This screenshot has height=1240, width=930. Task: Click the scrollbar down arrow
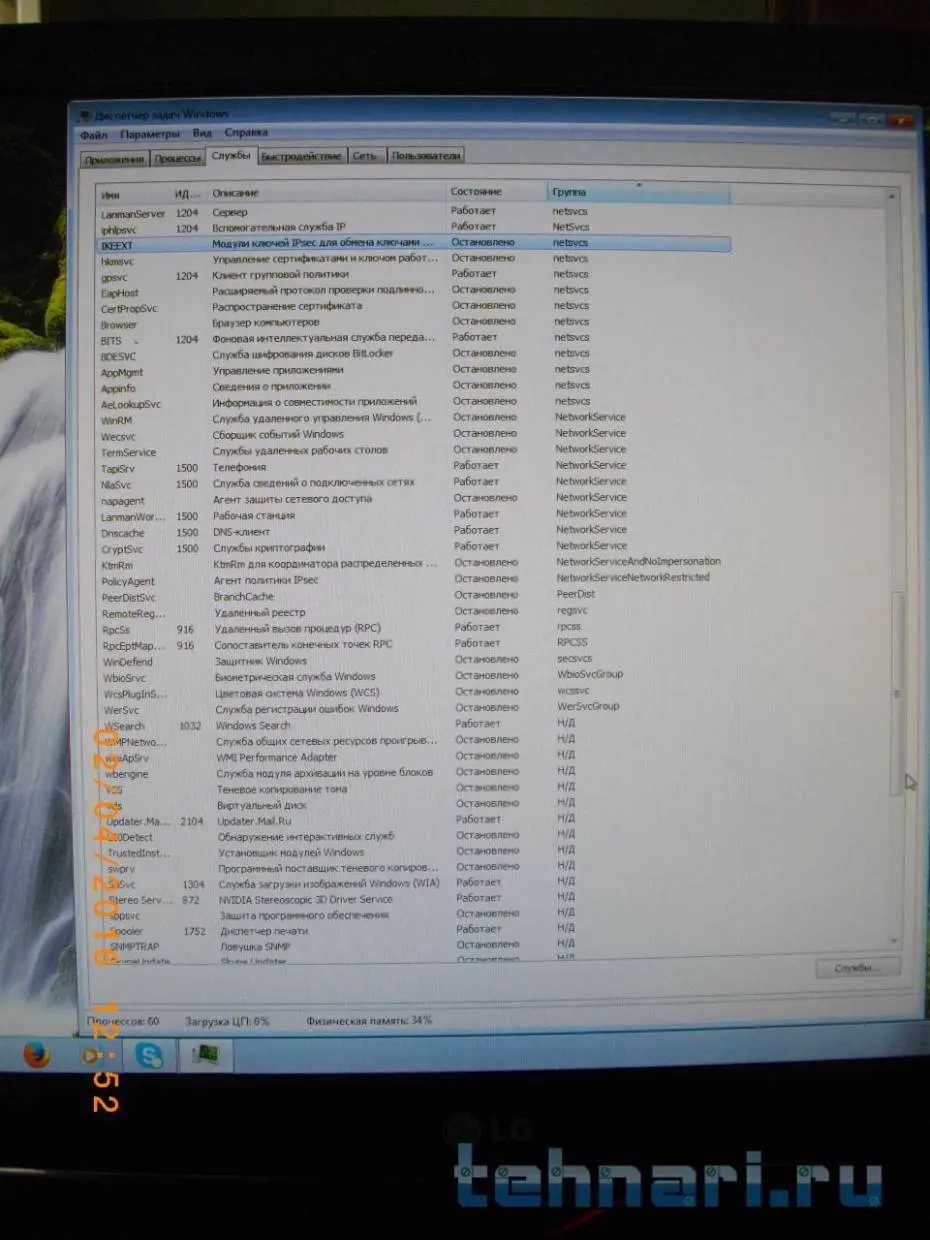896,939
